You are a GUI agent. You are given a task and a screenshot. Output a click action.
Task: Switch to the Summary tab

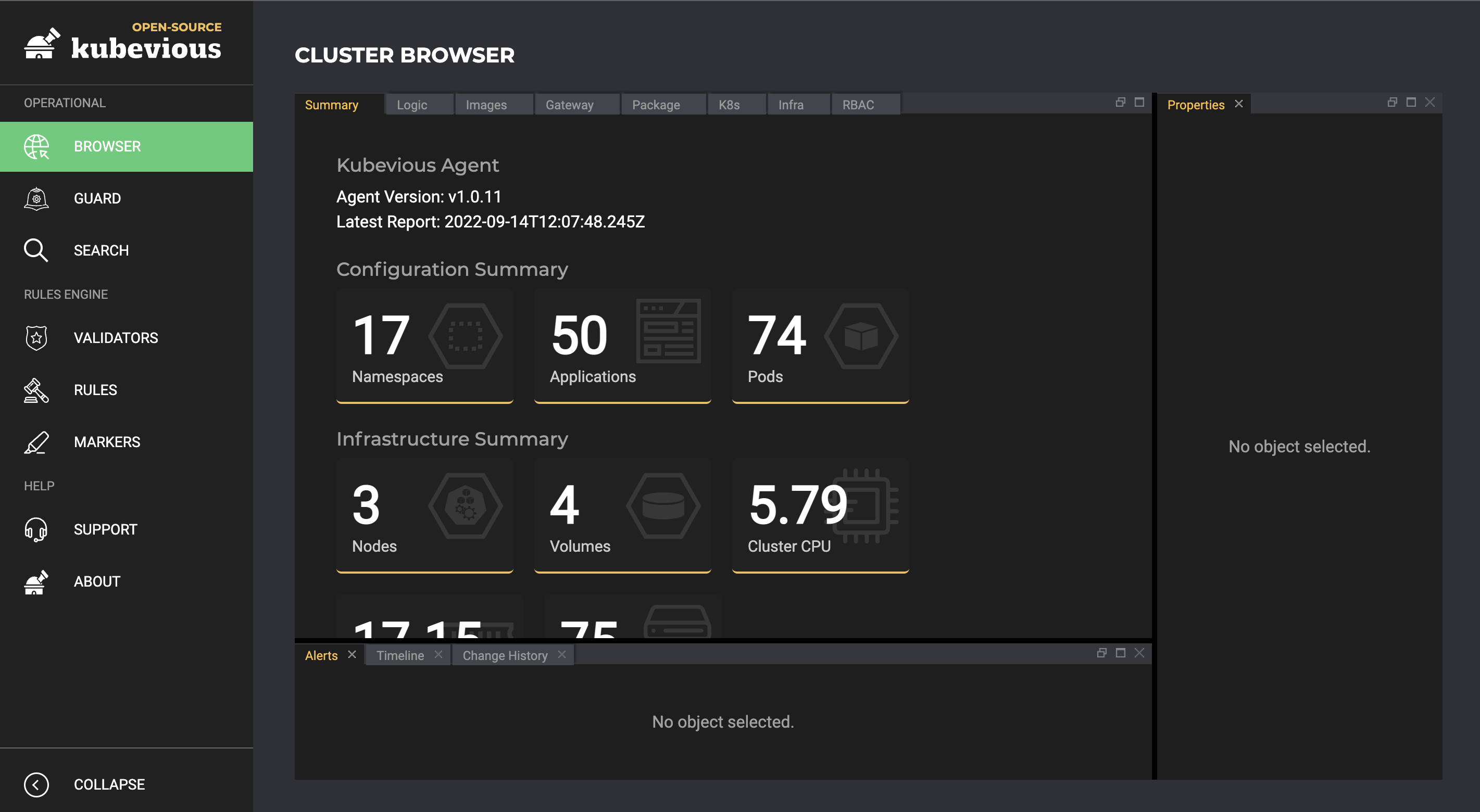coord(340,105)
